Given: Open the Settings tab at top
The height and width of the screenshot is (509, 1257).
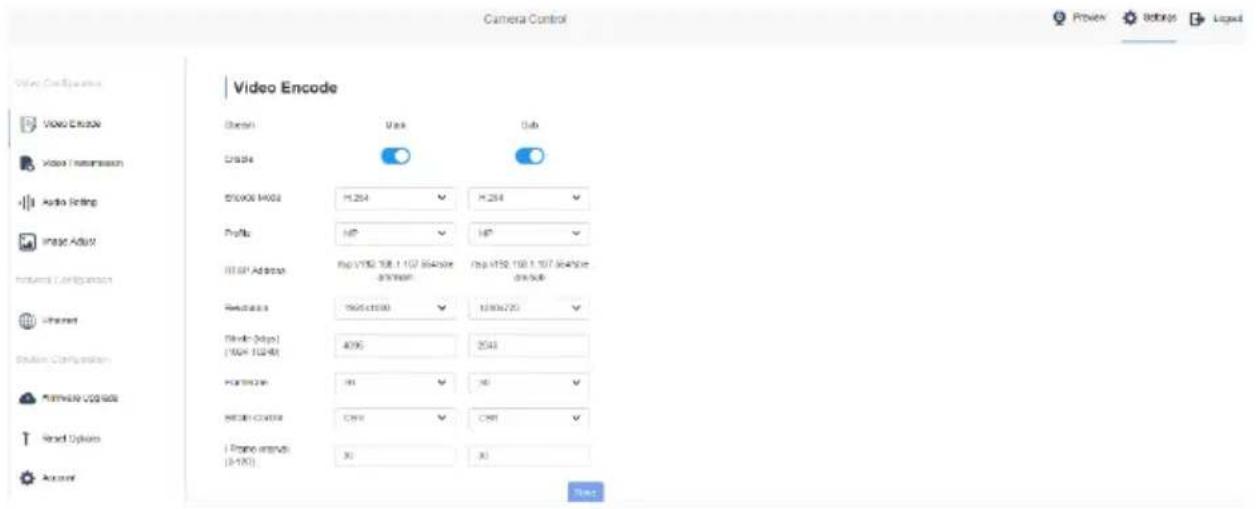Looking at the screenshot, I should coord(1149,20).
